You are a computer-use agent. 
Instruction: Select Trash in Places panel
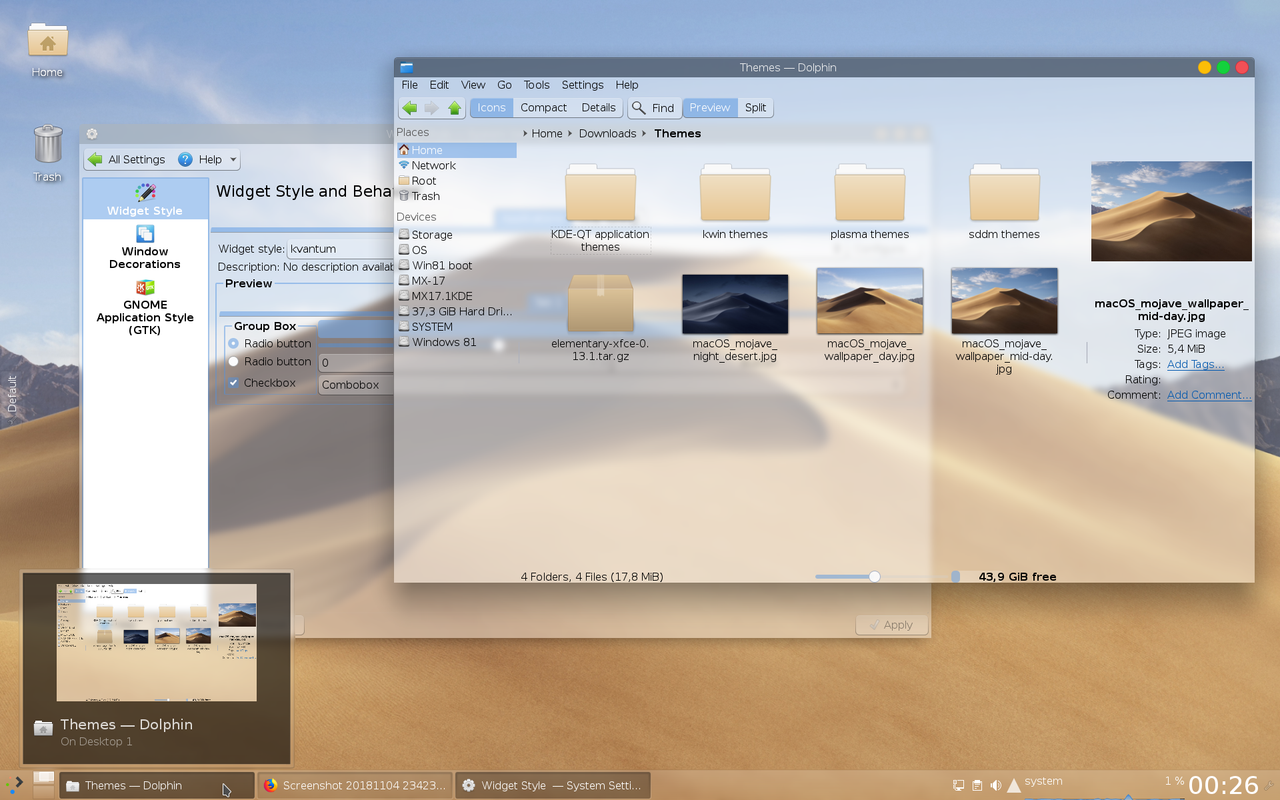coord(456,196)
